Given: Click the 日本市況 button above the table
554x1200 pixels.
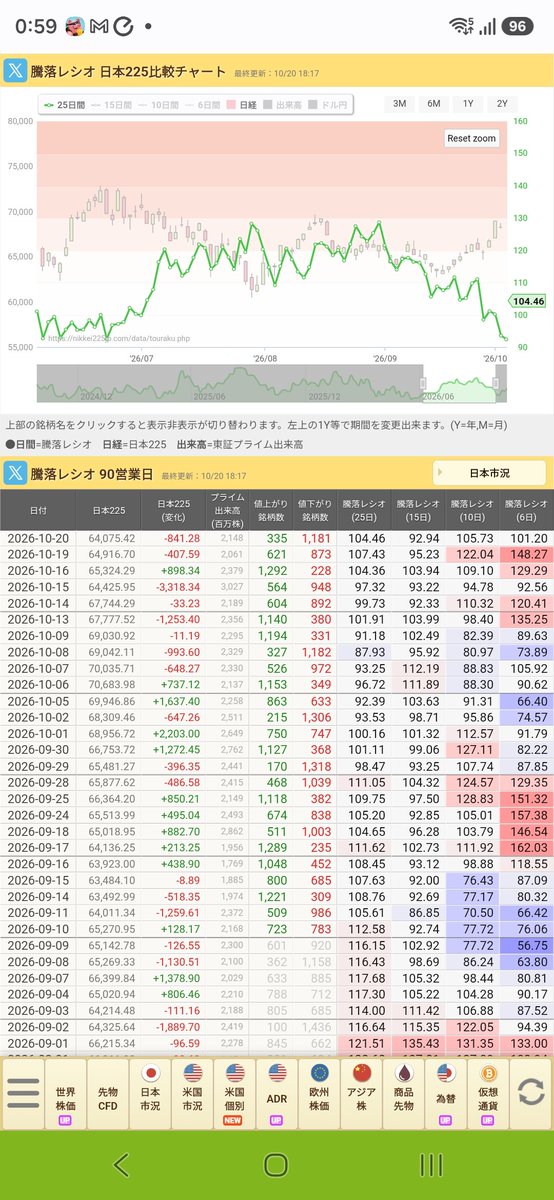Looking at the screenshot, I should click(489, 473).
